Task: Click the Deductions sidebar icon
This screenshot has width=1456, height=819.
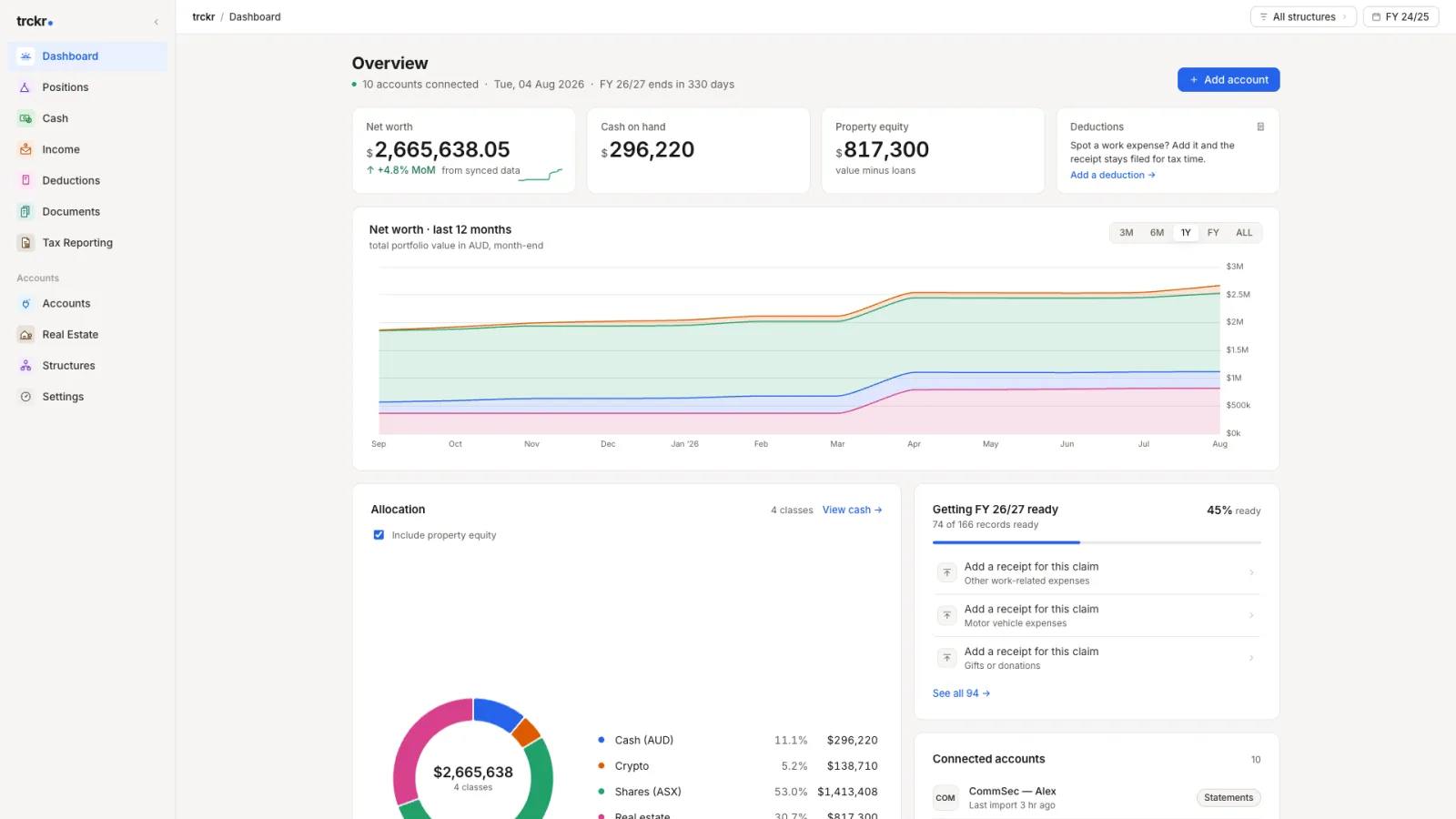Action: [x=25, y=180]
